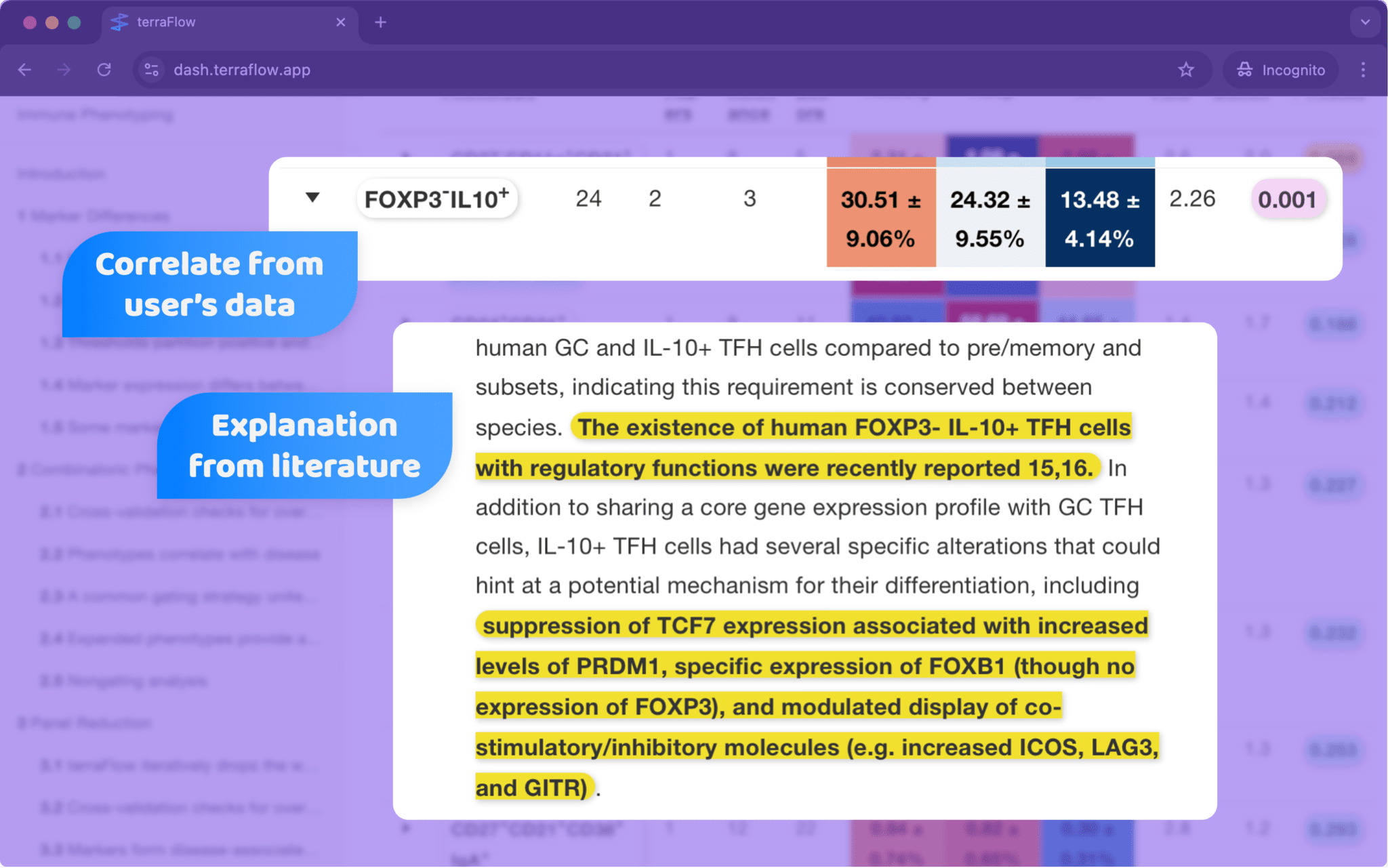Open site information icon in address bar
The image size is (1388, 868).
[152, 70]
